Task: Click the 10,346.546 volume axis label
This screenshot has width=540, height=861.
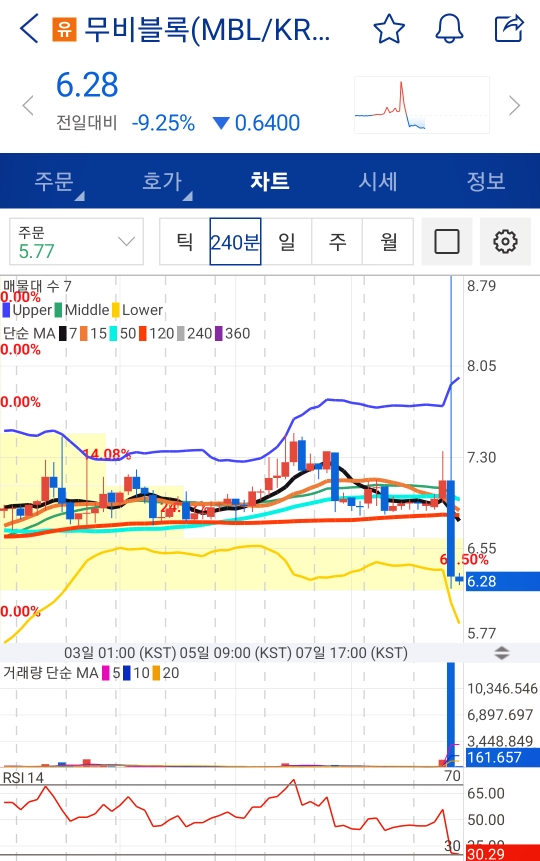Action: pyautogui.click(x=502, y=689)
